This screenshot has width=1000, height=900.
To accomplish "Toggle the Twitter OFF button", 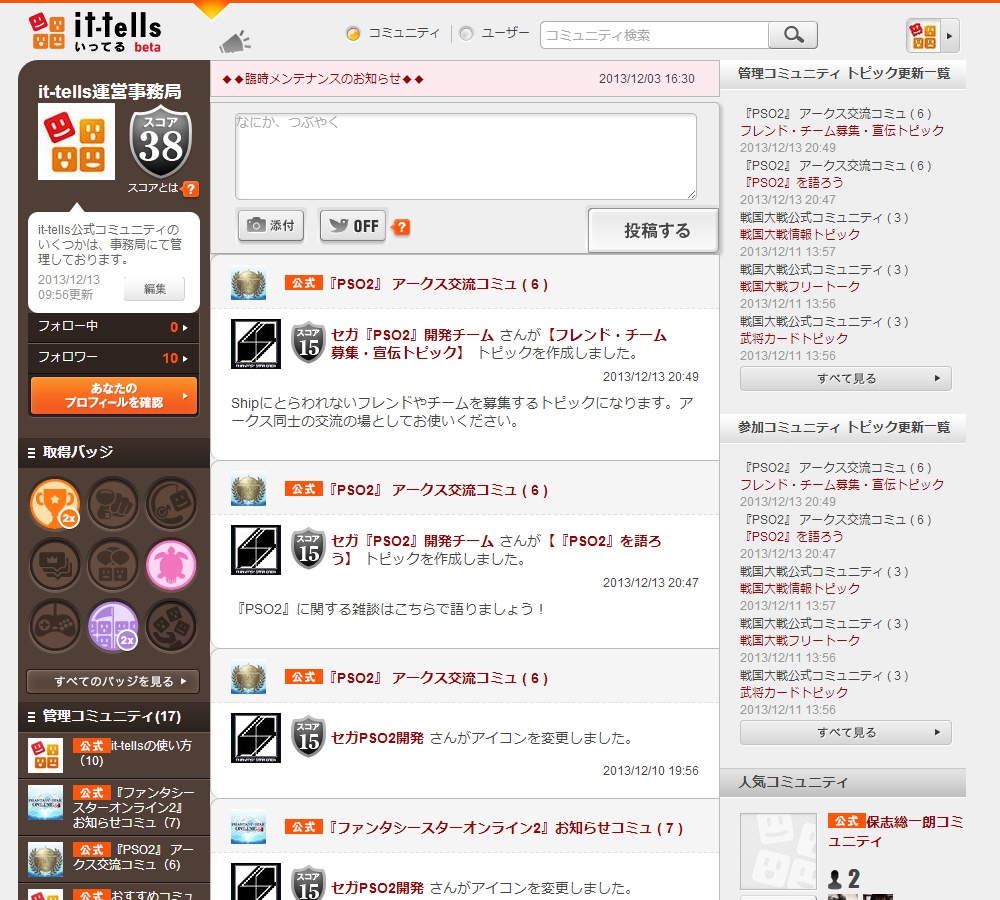I will click(x=353, y=225).
